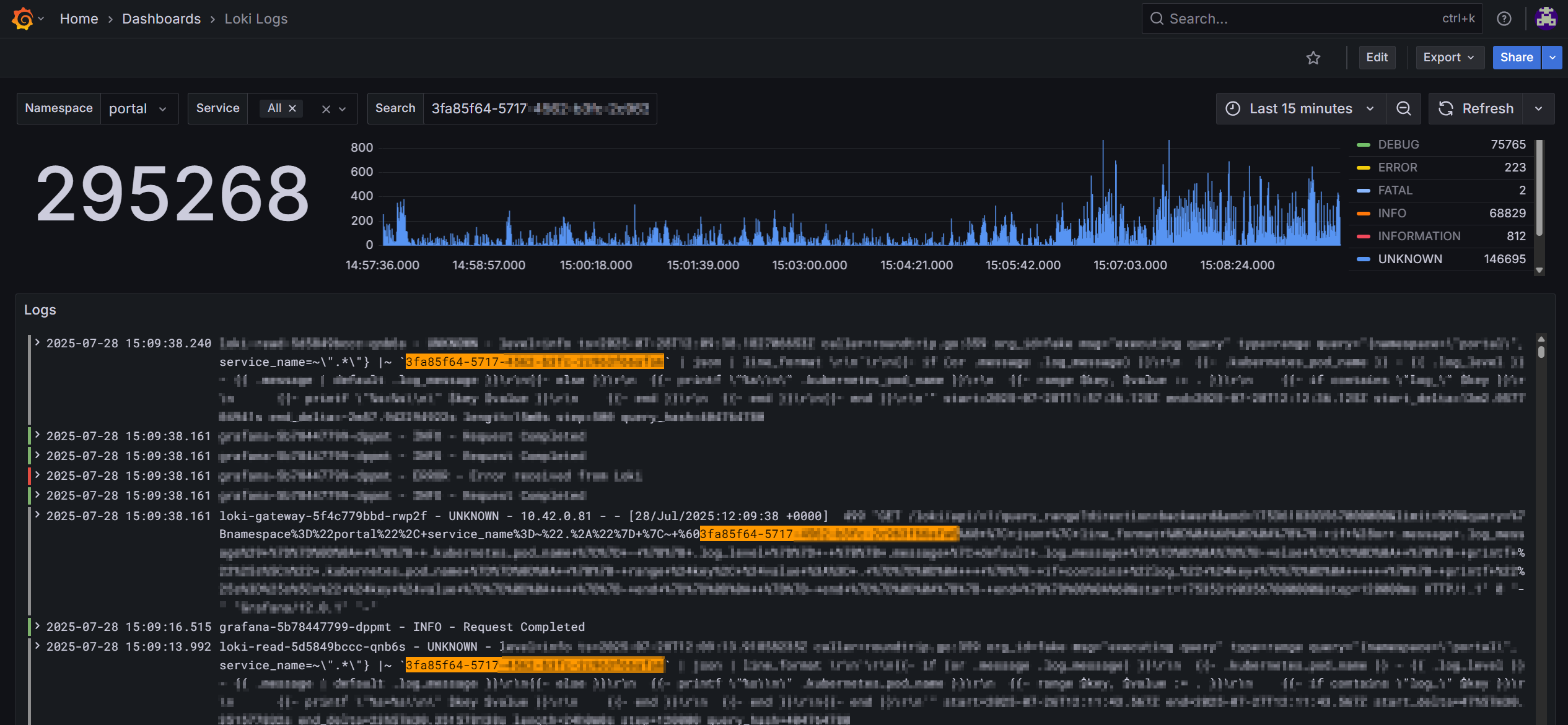The height and width of the screenshot is (725, 1568).
Task: Expand the 15:09:16.515 Request Completed log row
Action: [x=37, y=626]
